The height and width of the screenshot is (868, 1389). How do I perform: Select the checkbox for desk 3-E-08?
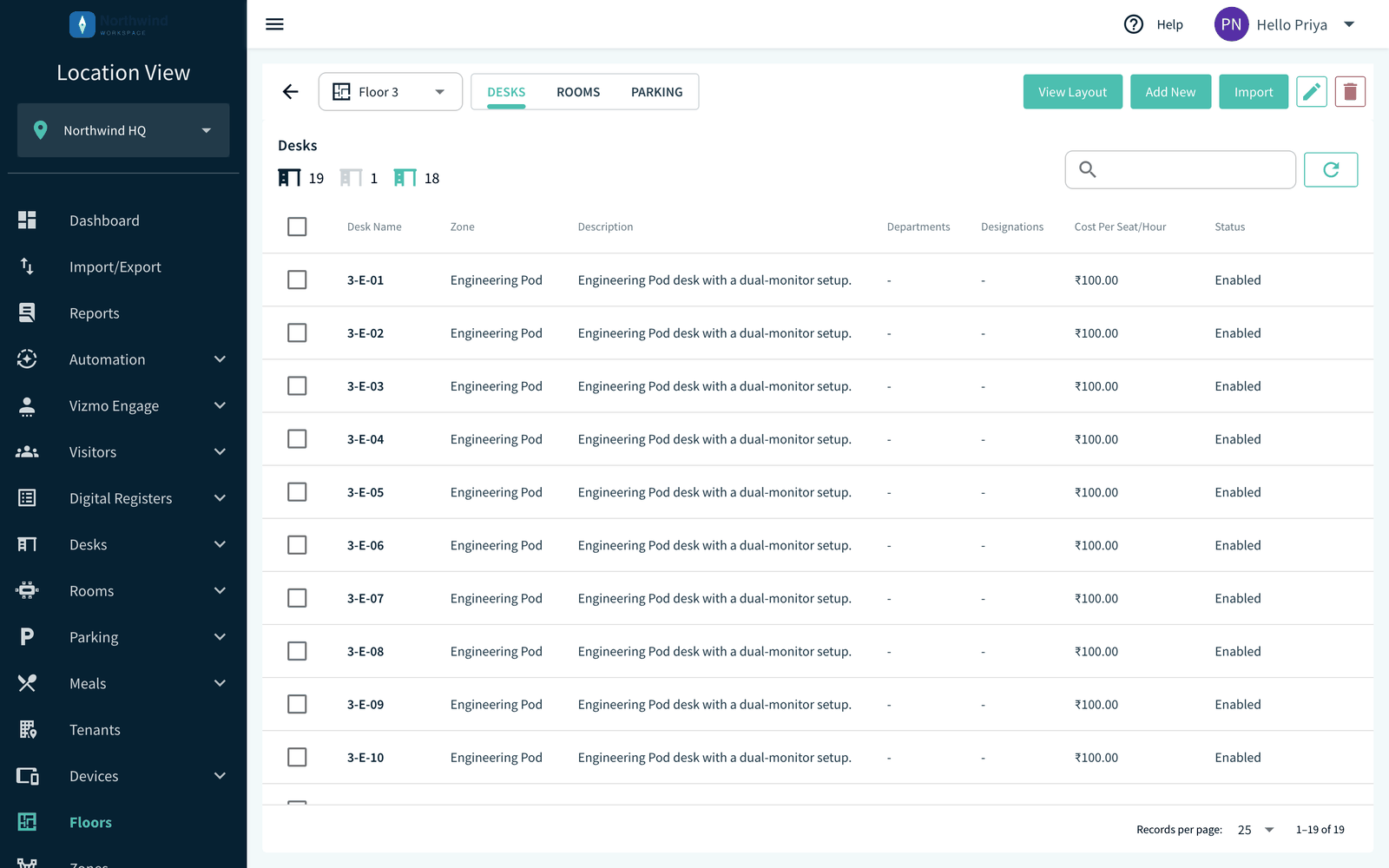[297, 651]
